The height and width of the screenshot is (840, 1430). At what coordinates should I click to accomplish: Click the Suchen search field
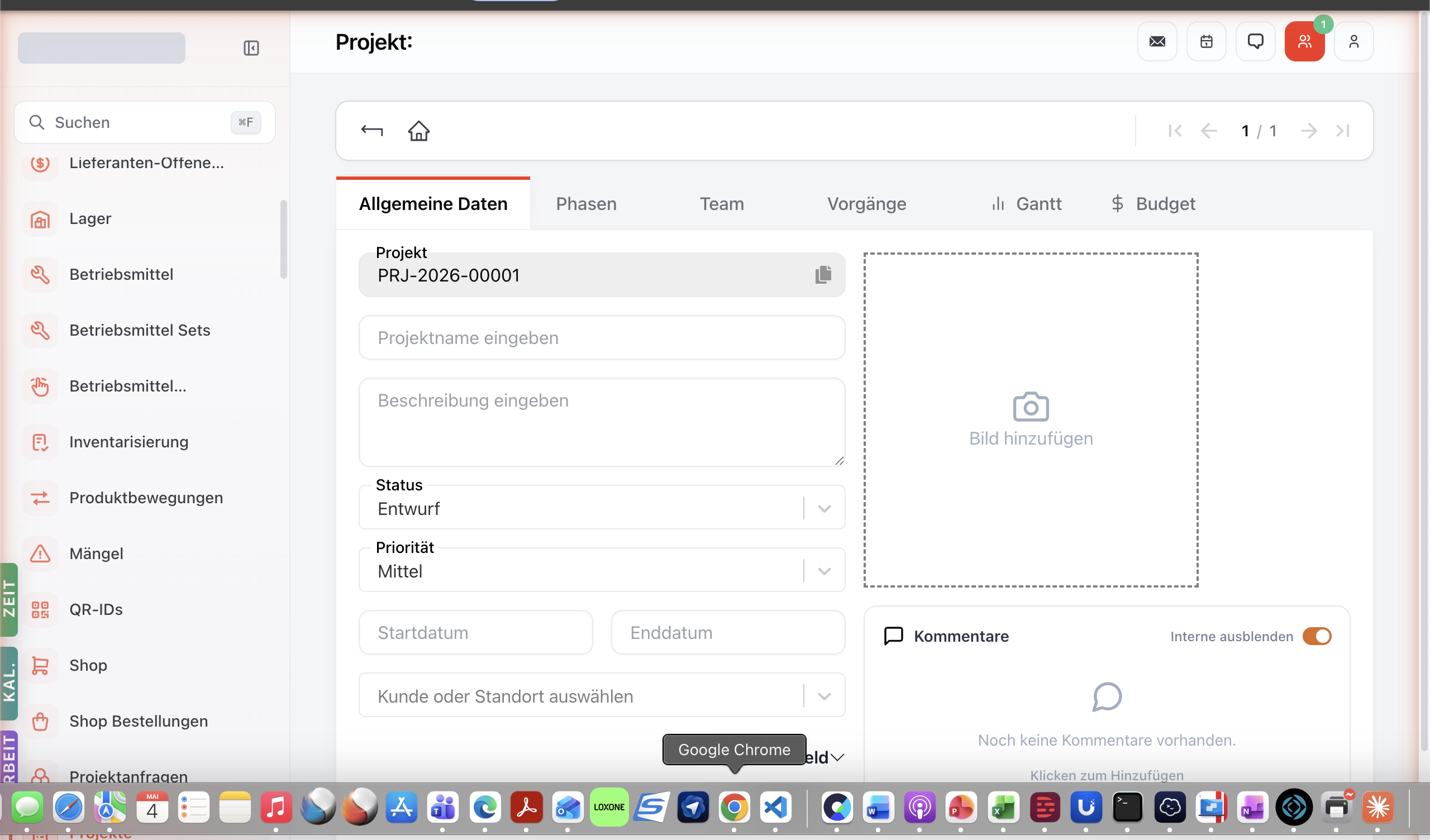tap(145, 123)
